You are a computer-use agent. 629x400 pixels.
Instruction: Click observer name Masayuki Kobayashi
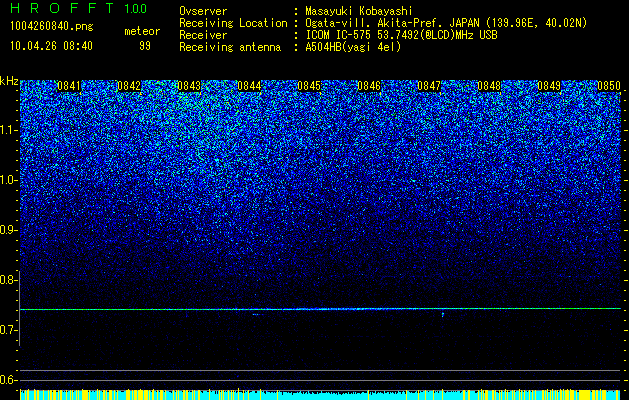pos(359,12)
